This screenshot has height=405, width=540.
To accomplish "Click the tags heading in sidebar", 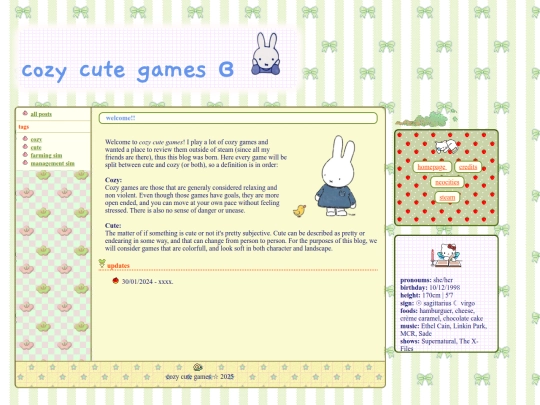I will click(24, 127).
